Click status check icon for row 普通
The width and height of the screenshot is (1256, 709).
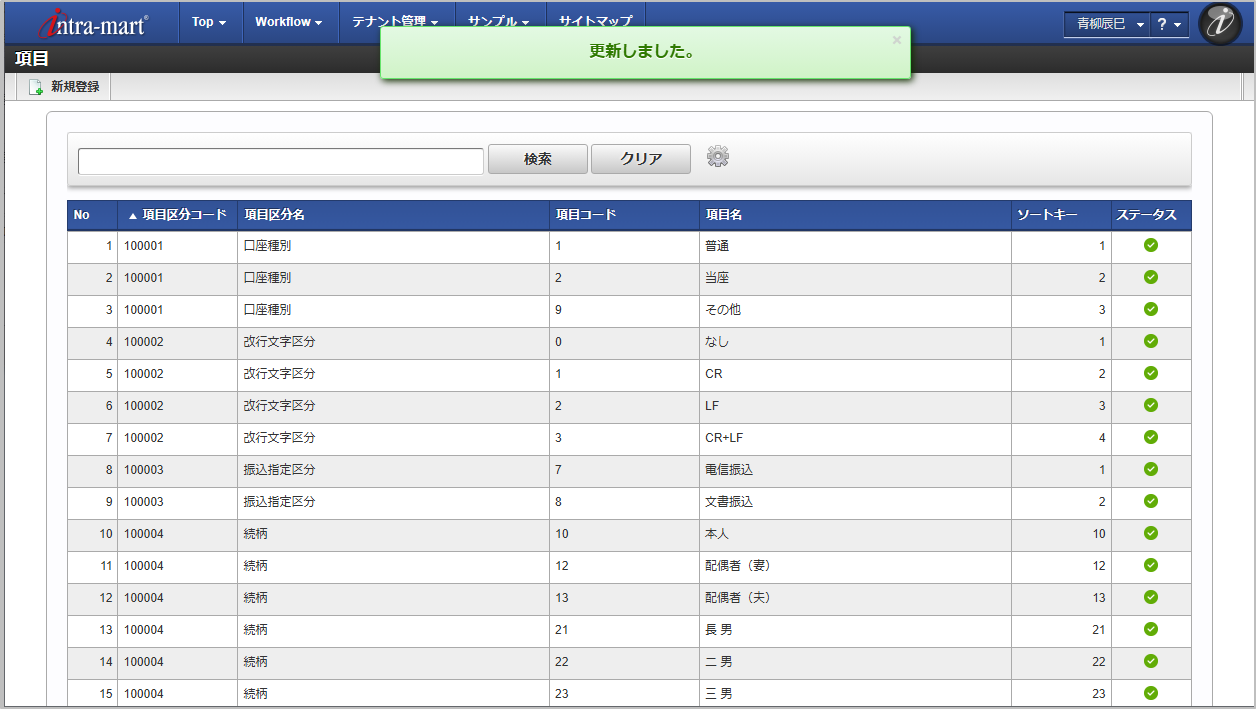click(x=1151, y=245)
